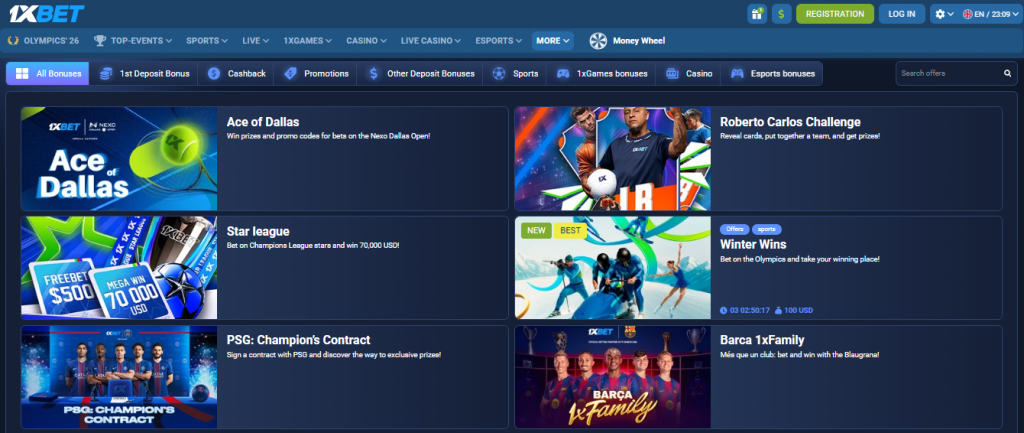Open the gift box bonus icon
Viewport: 1024px width, 433px height.
click(x=756, y=14)
